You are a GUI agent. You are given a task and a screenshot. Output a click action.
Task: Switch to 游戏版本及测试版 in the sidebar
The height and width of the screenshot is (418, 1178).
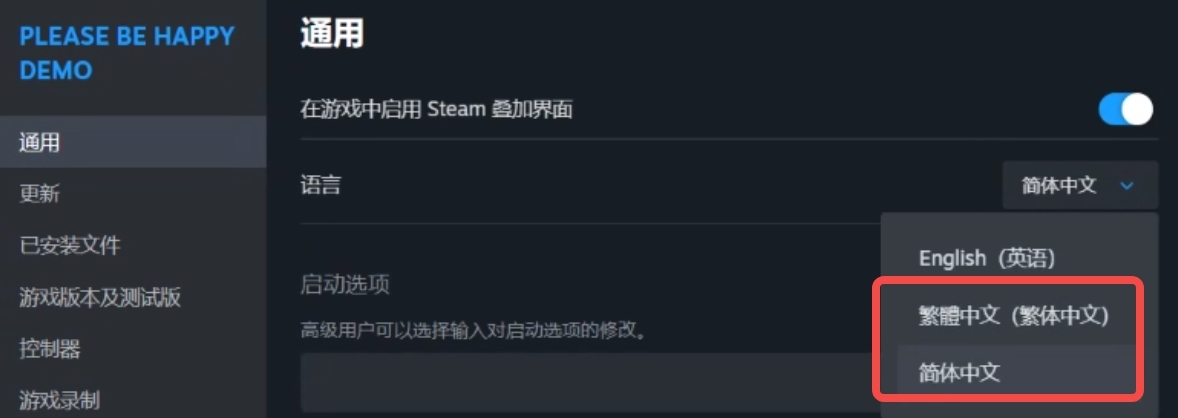coord(100,297)
